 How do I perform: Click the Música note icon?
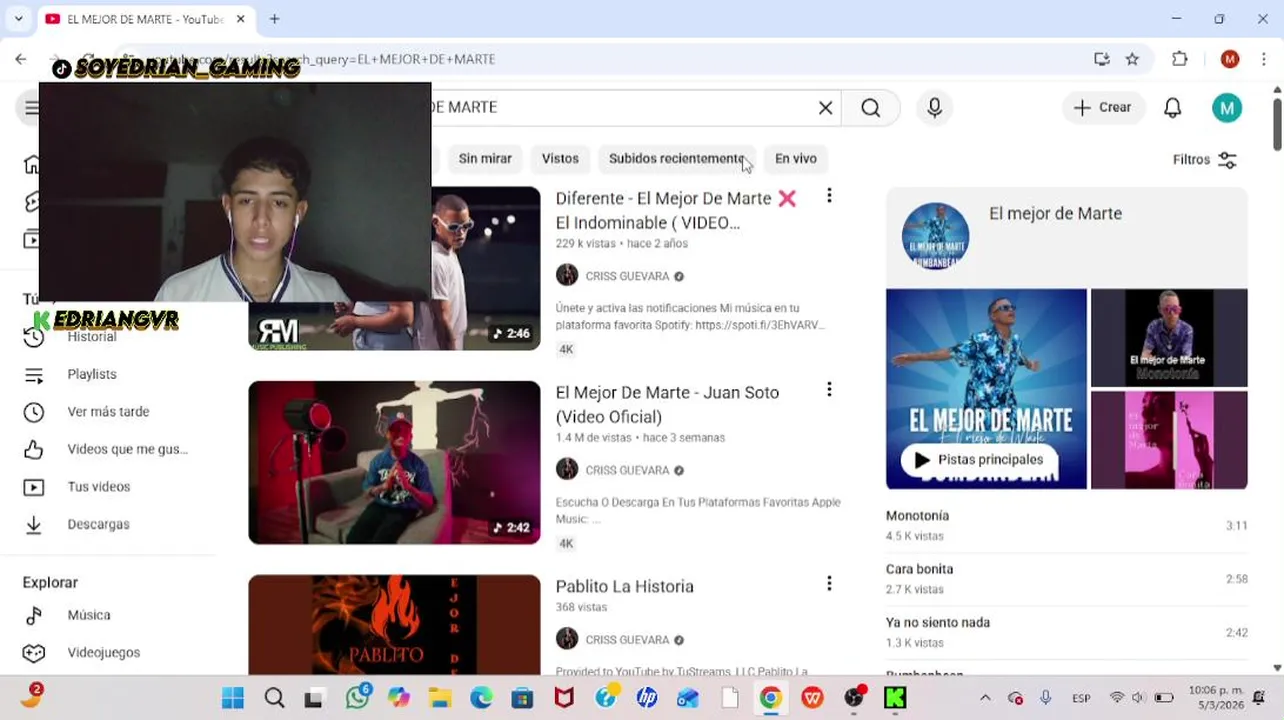click(x=34, y=615)
